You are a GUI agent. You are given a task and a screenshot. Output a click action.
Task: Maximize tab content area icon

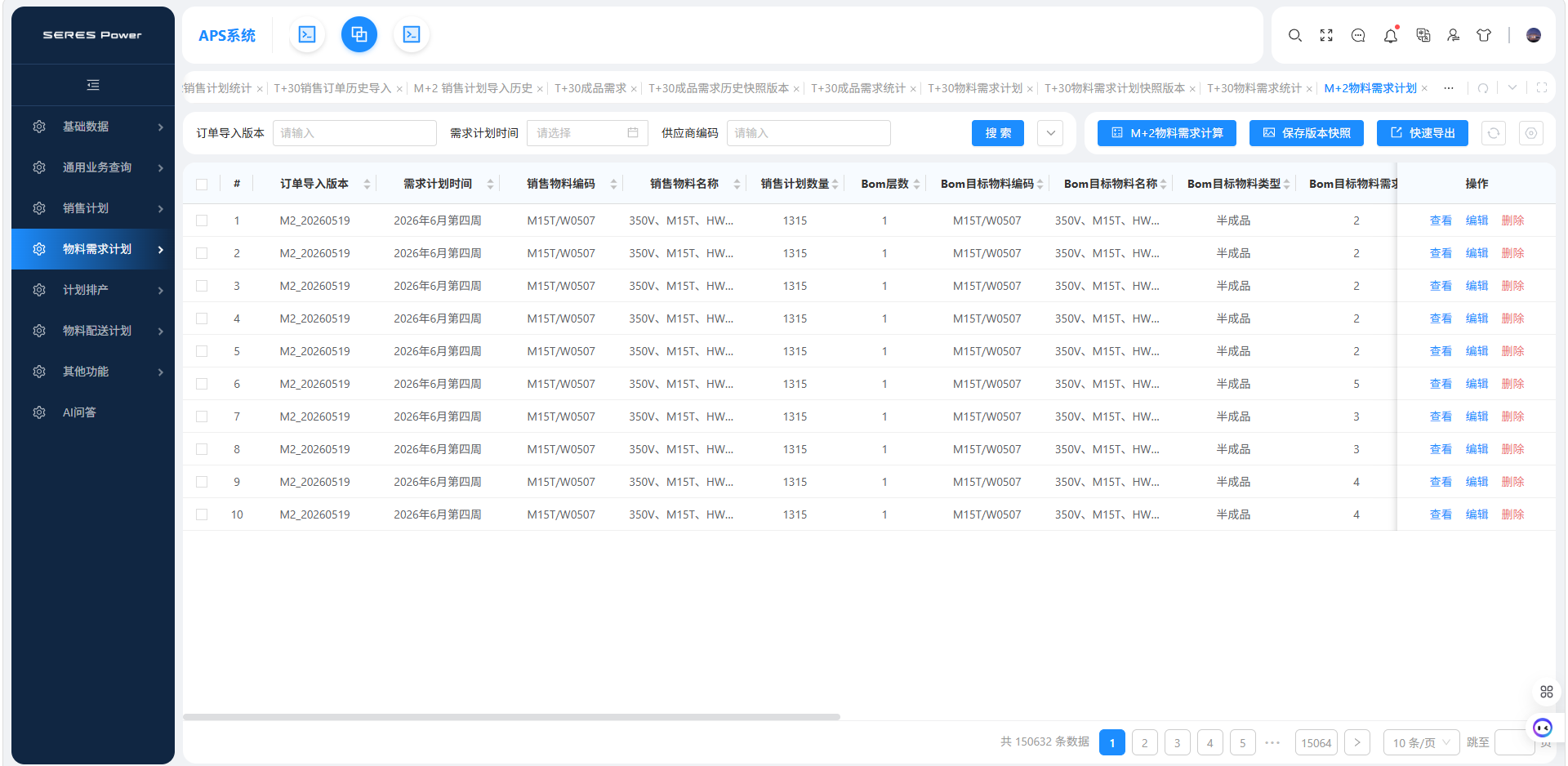pos(1542,88)
